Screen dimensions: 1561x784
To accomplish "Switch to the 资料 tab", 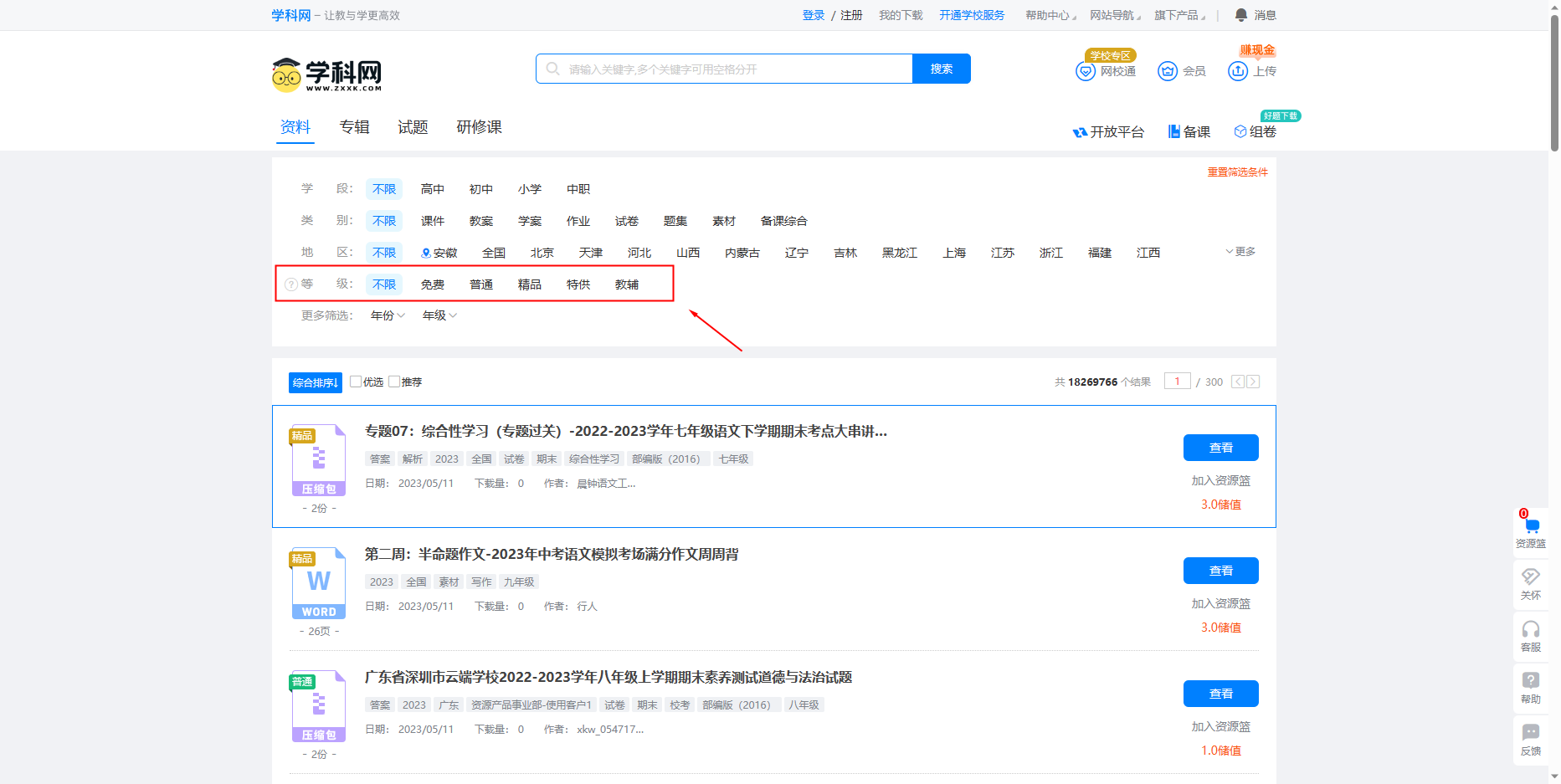I will [x=295, y=127].
